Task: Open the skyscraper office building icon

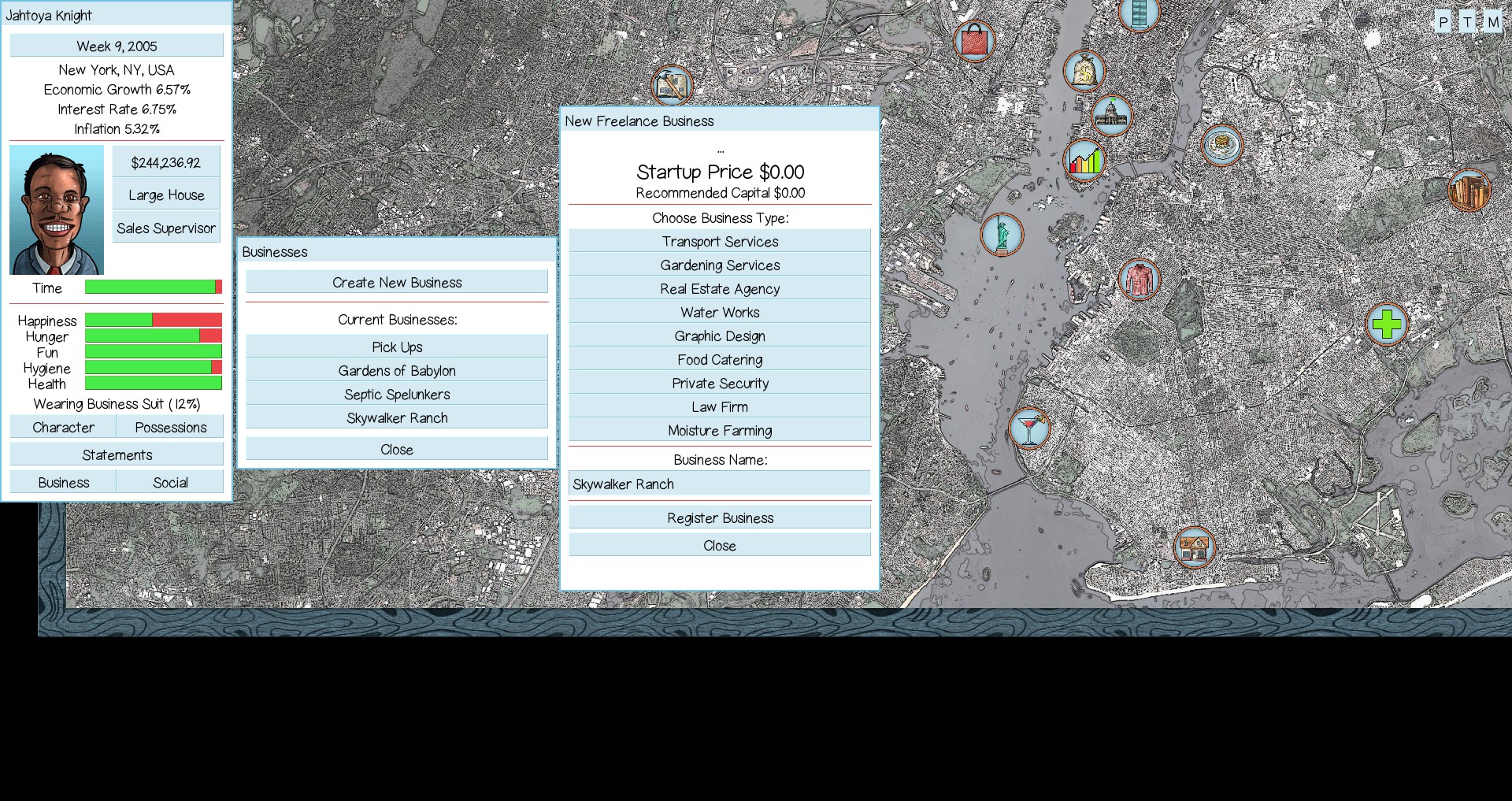Action: pos(1139,13)
